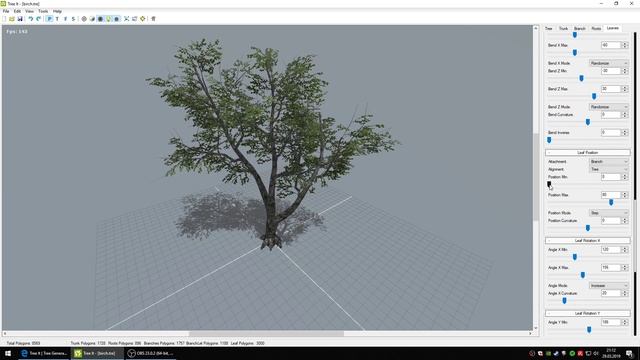Open the Attachment dropdown
The height and width of the screenshot is (360, 640).
pyautogui.click(x=609, y=162)
